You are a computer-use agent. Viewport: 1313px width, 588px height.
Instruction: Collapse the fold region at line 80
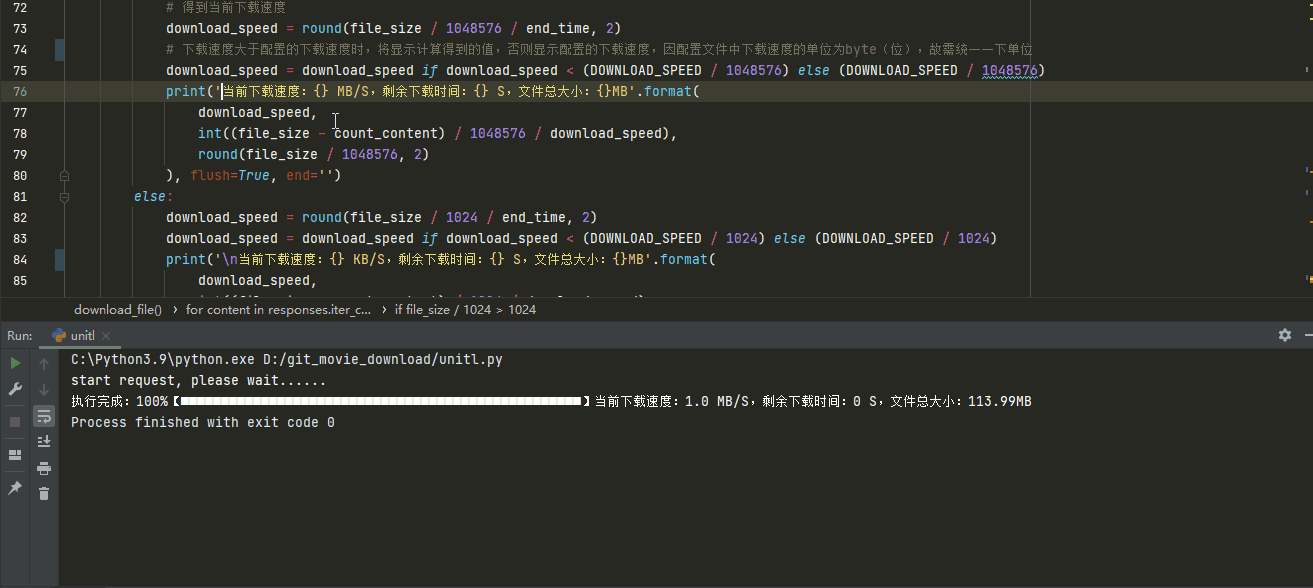coord(63,175)
